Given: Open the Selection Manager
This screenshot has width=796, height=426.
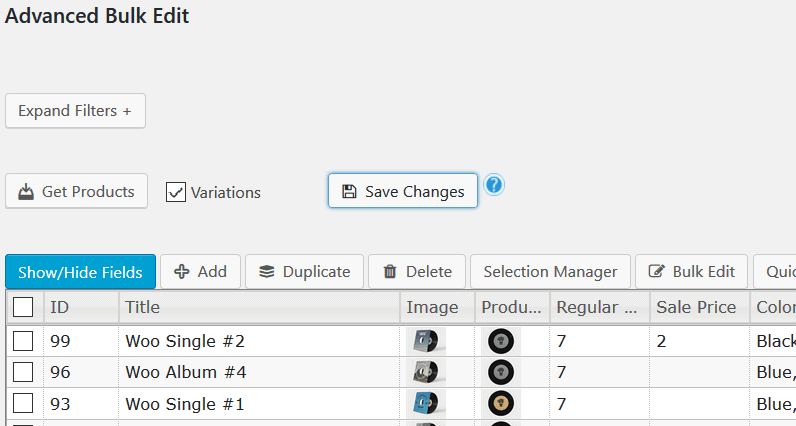Looking at the screenshot, I should pyautogui.click(x=550, y=272).
